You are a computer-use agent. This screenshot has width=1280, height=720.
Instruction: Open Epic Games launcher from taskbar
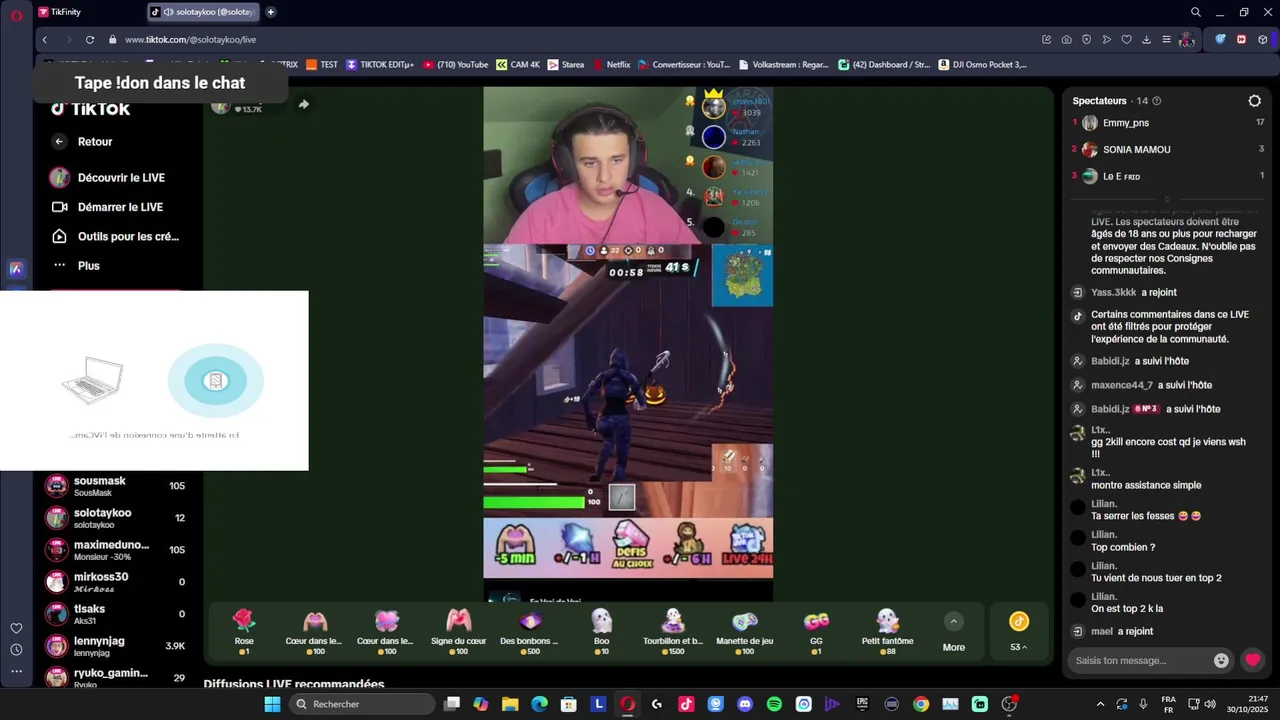pos(862,704)
